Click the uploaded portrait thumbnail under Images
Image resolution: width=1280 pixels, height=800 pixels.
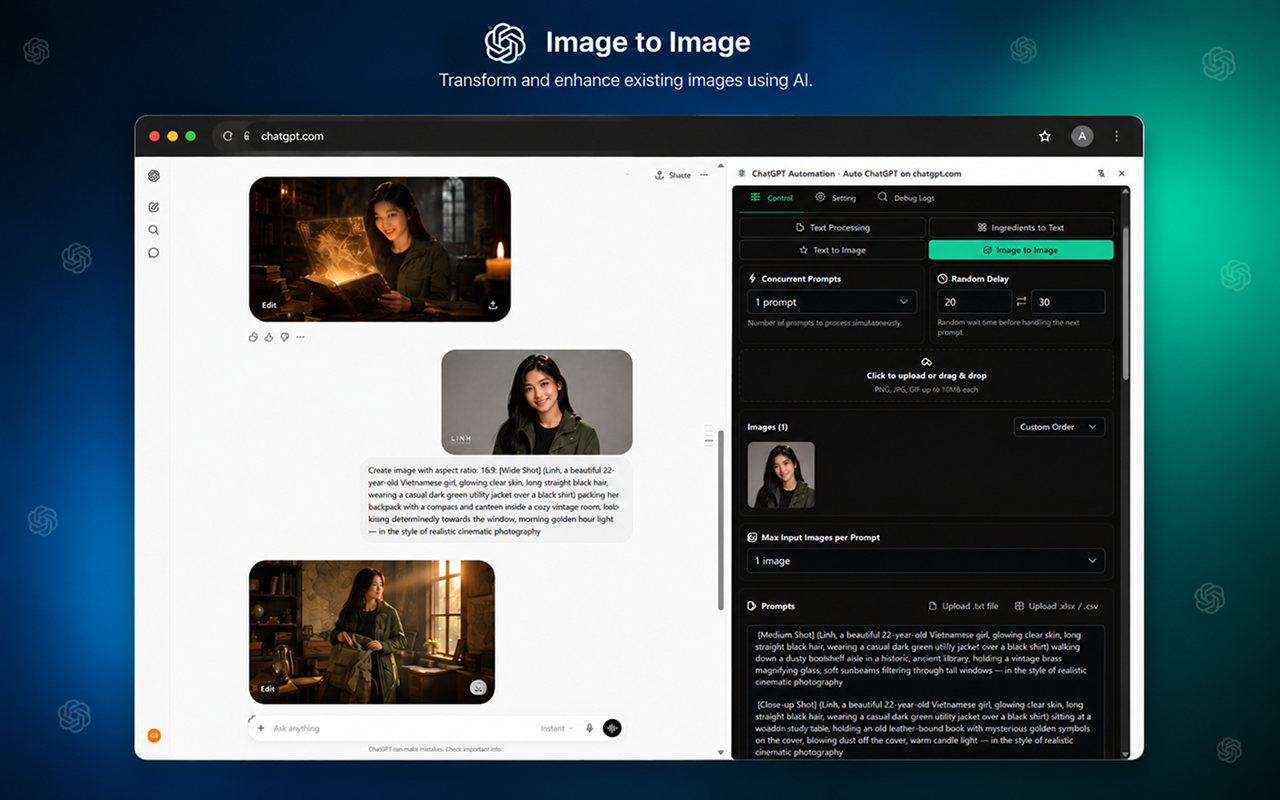coord(781,475)
